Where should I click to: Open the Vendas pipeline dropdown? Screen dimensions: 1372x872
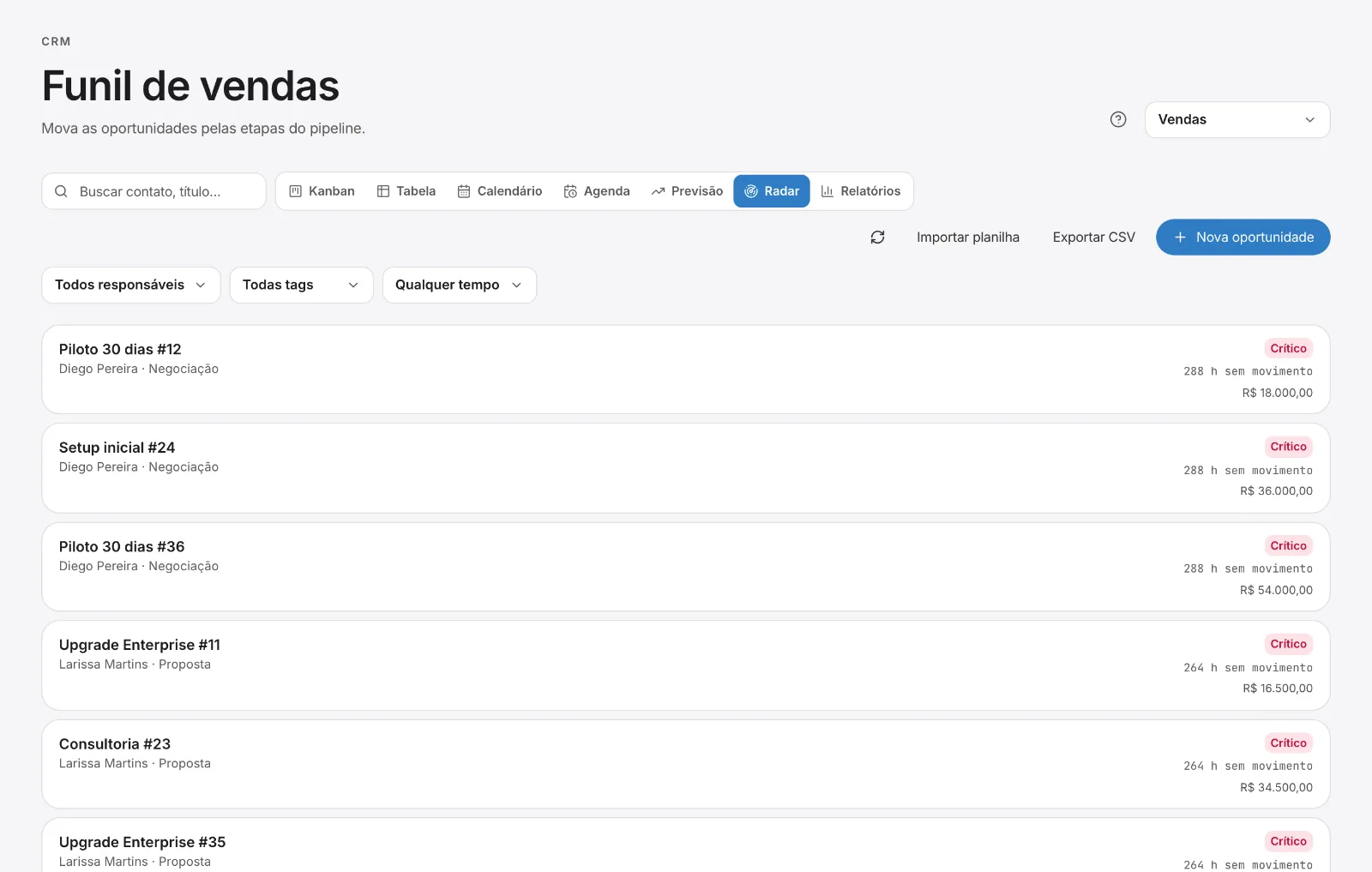[1237, 120]
